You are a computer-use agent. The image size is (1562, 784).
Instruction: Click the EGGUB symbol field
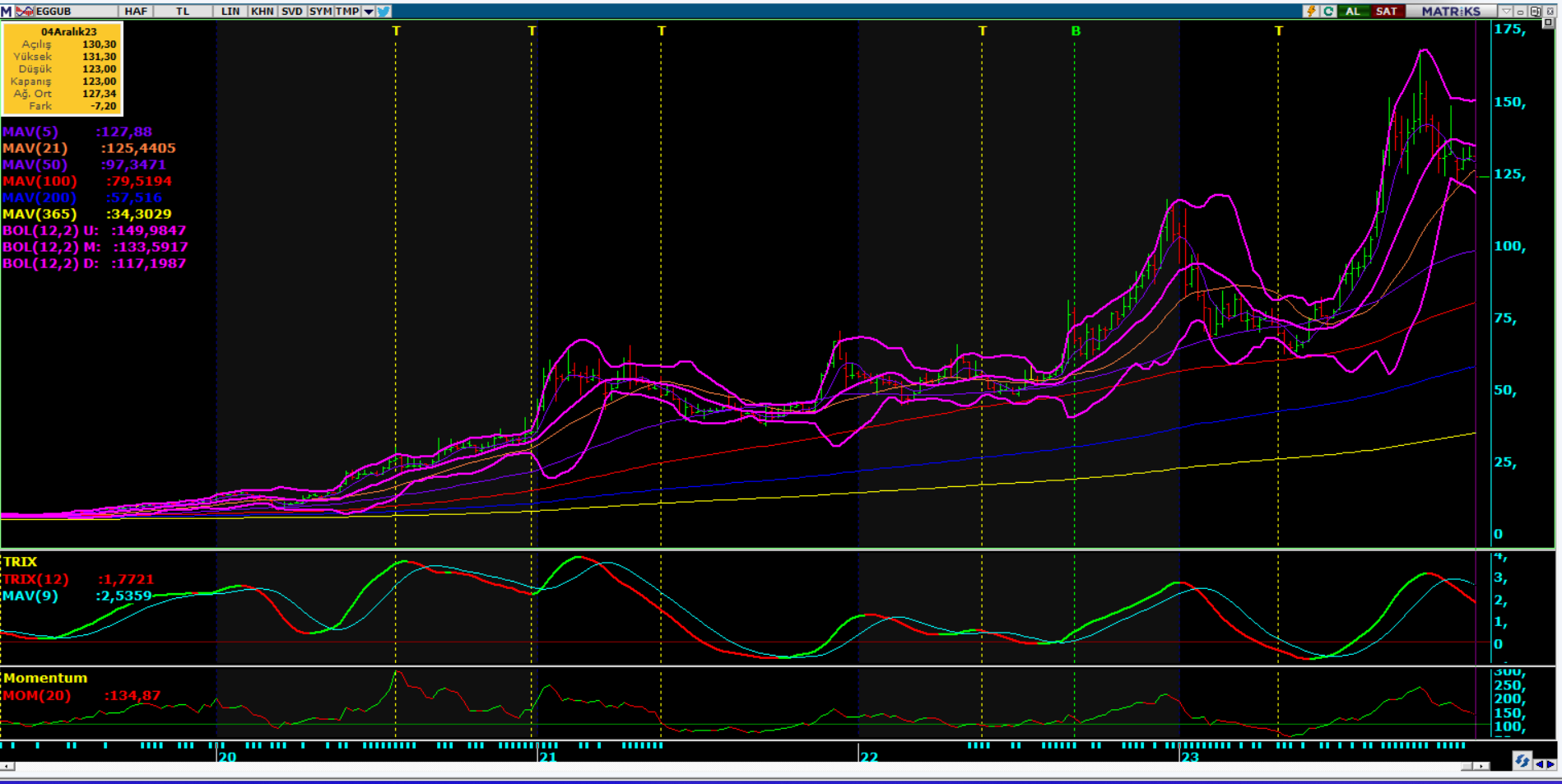(76, 12)
